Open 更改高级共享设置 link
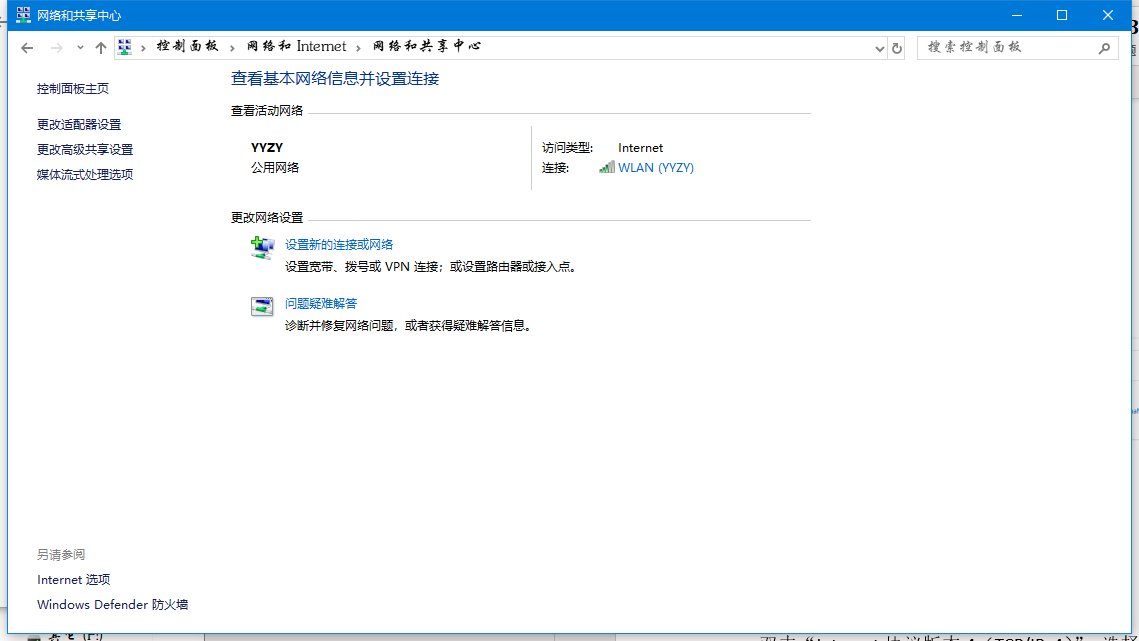 (x=85, y=150)
